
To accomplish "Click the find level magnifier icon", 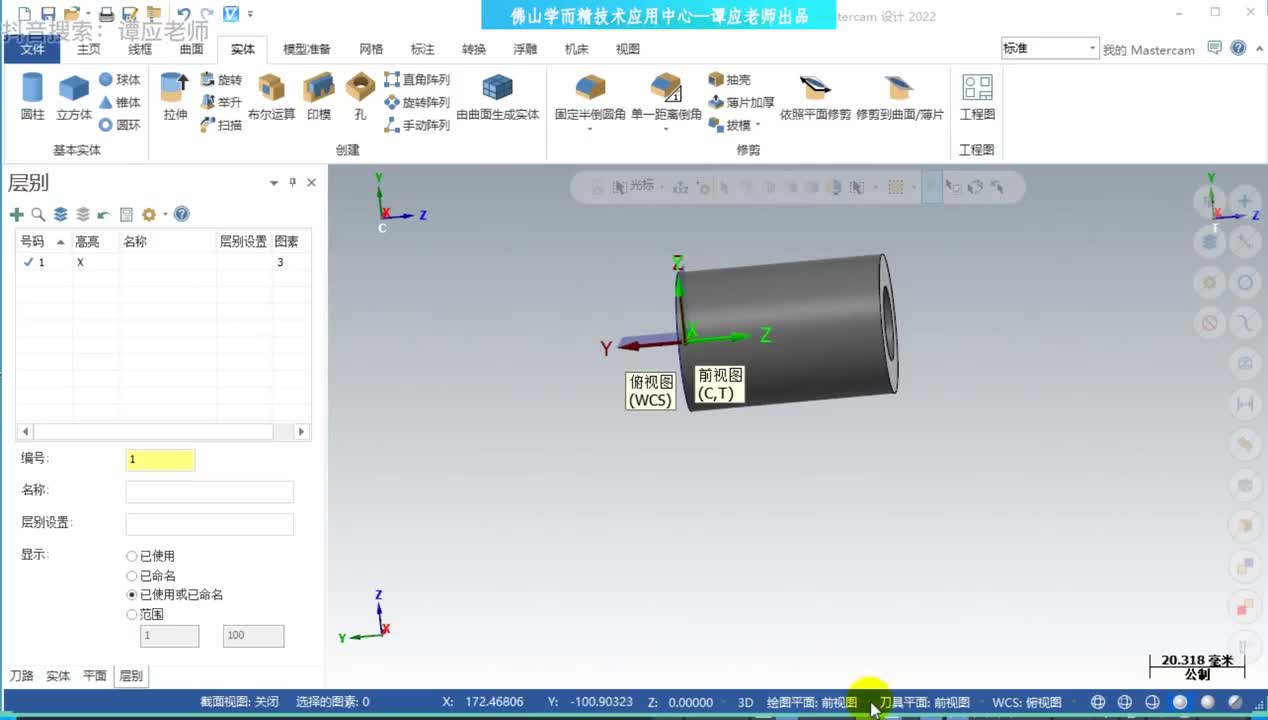I will (x=38, y=214).
